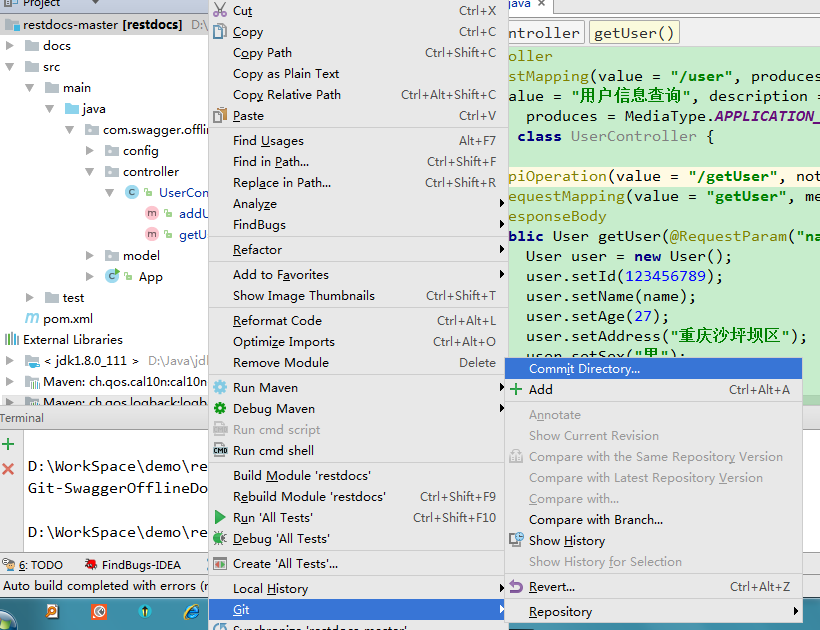The width and height of the screenshot is (820, 630).
Task: Open the Repository submenu
Action: coord(653,612)
